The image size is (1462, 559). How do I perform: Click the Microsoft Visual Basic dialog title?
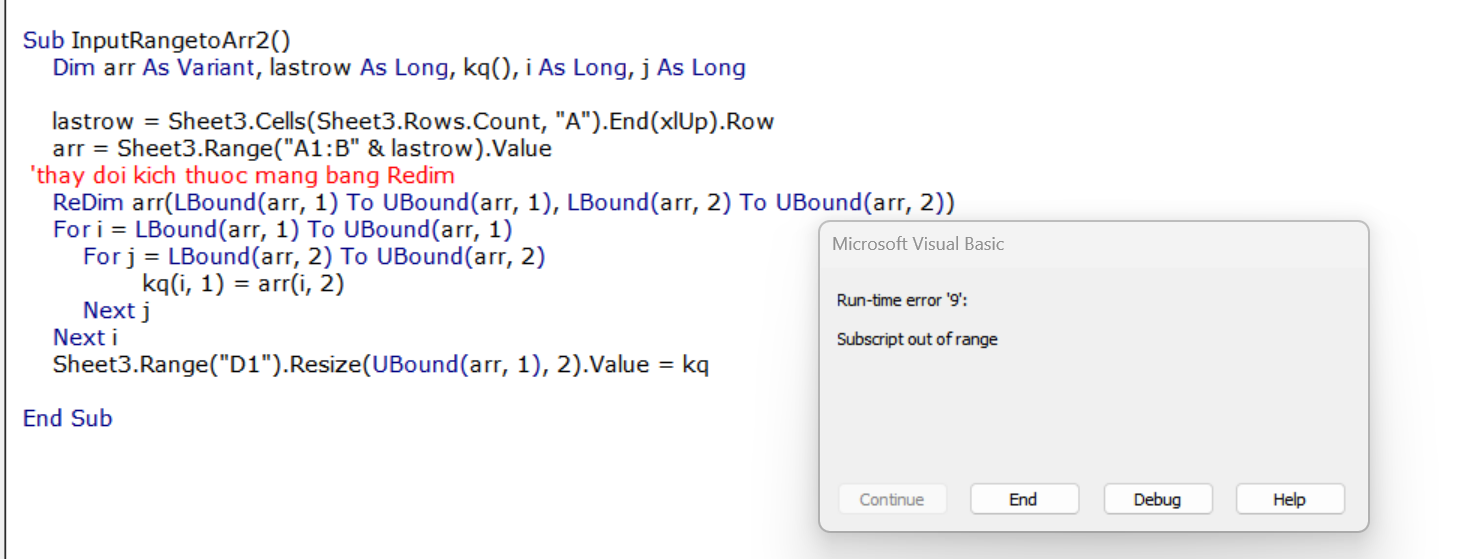(918, 244)
